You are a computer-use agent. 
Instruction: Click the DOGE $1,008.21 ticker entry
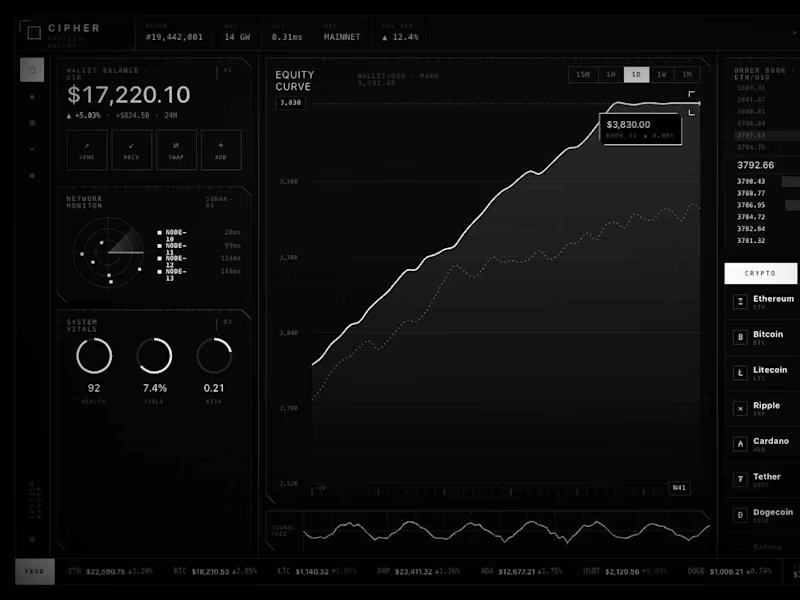pyautogui.click(x=730, y=571)
